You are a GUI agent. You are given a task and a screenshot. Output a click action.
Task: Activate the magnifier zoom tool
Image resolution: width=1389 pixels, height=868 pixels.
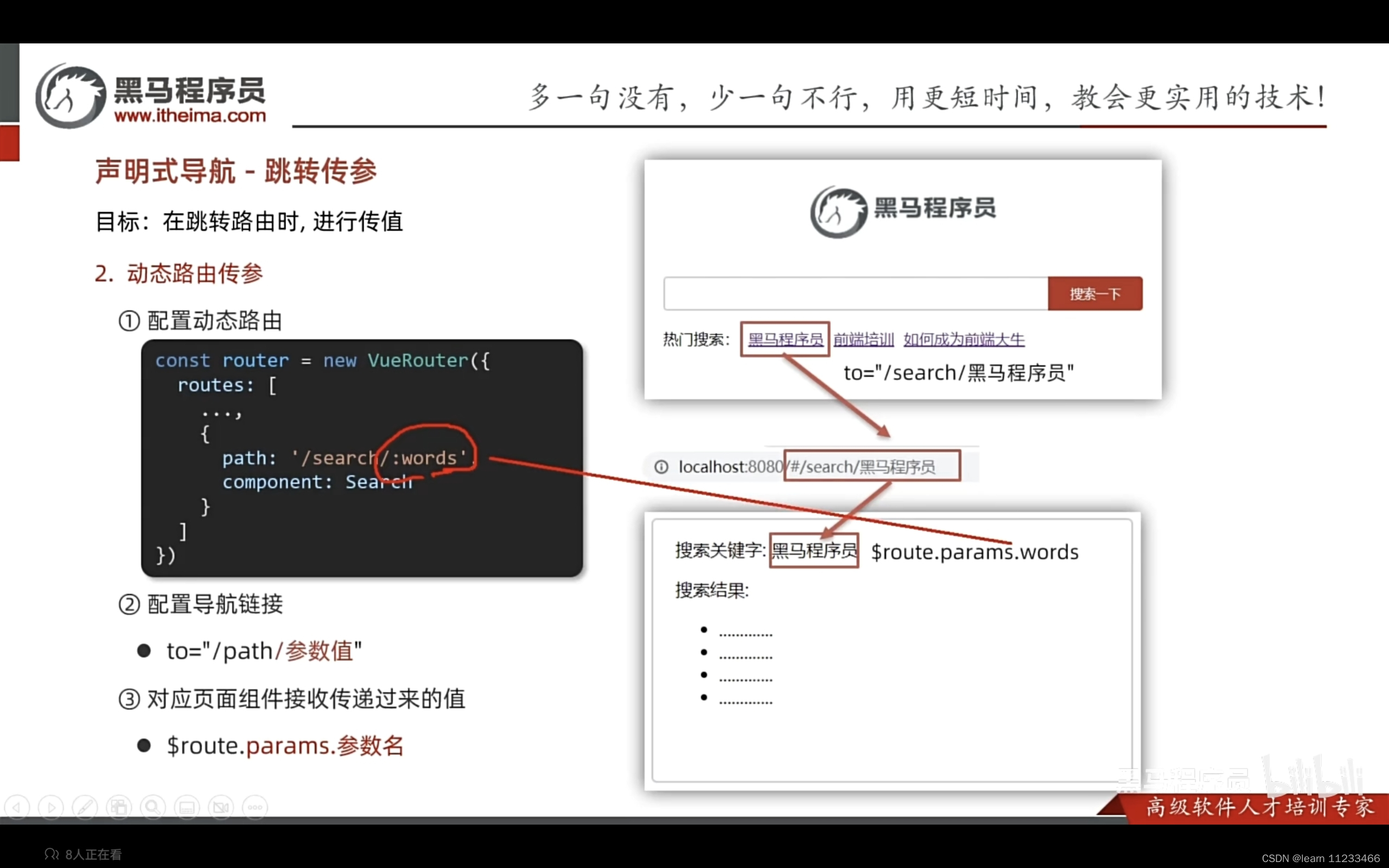tap(152, 807)
